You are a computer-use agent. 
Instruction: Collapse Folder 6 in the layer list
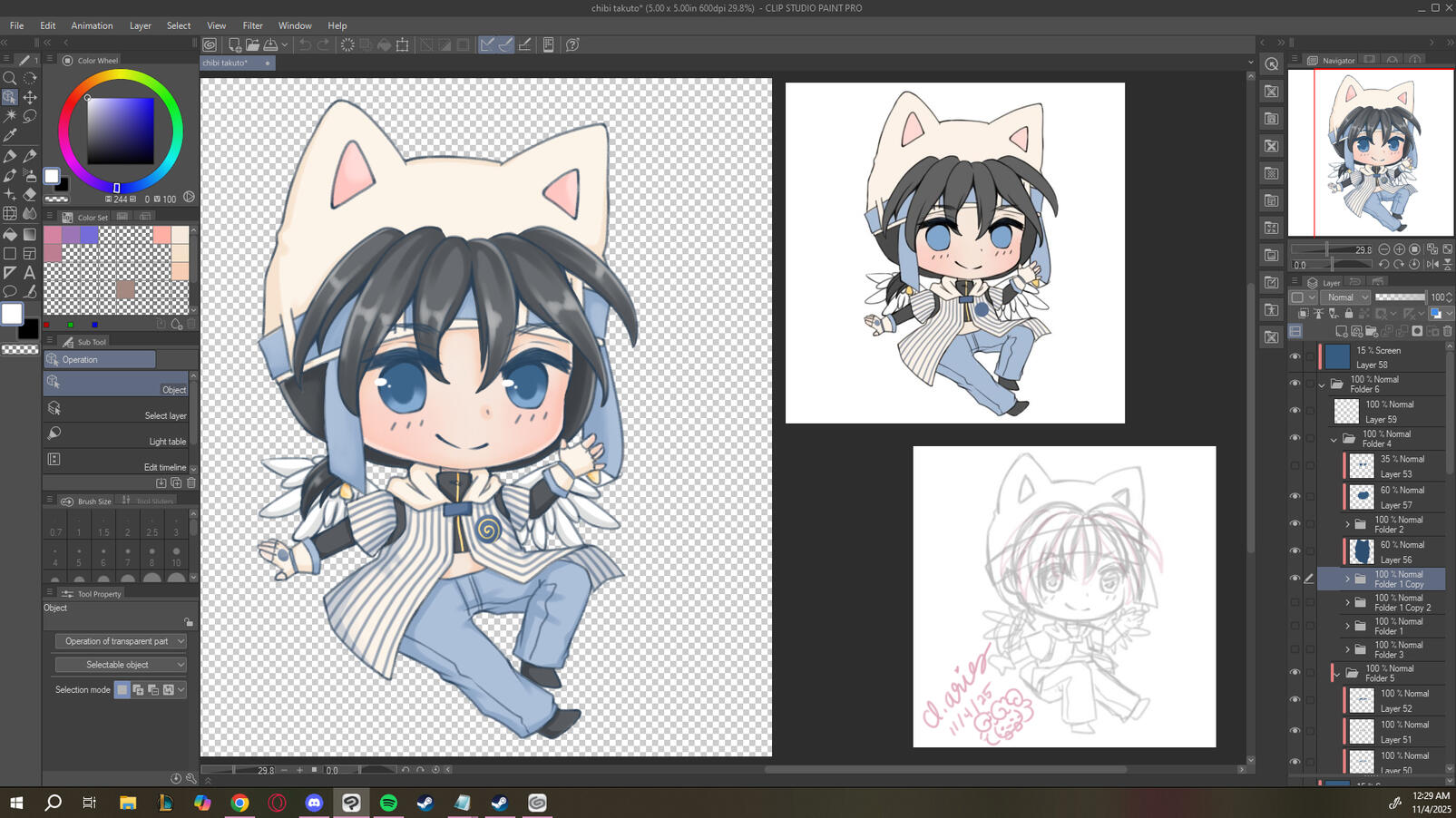click(x=1322, y=385)
